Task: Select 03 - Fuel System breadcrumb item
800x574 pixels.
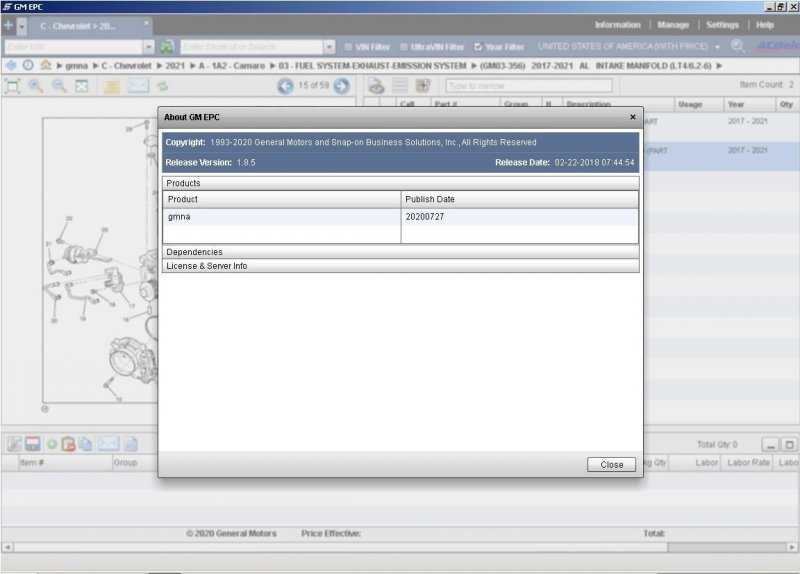Action: pyautogui.click(x=372, y=66)
